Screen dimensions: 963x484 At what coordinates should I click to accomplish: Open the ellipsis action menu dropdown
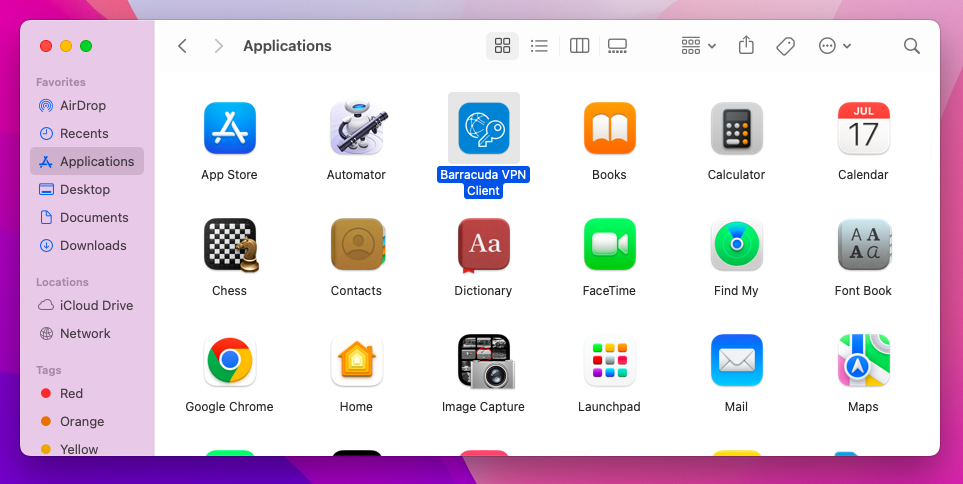(835, 46)
